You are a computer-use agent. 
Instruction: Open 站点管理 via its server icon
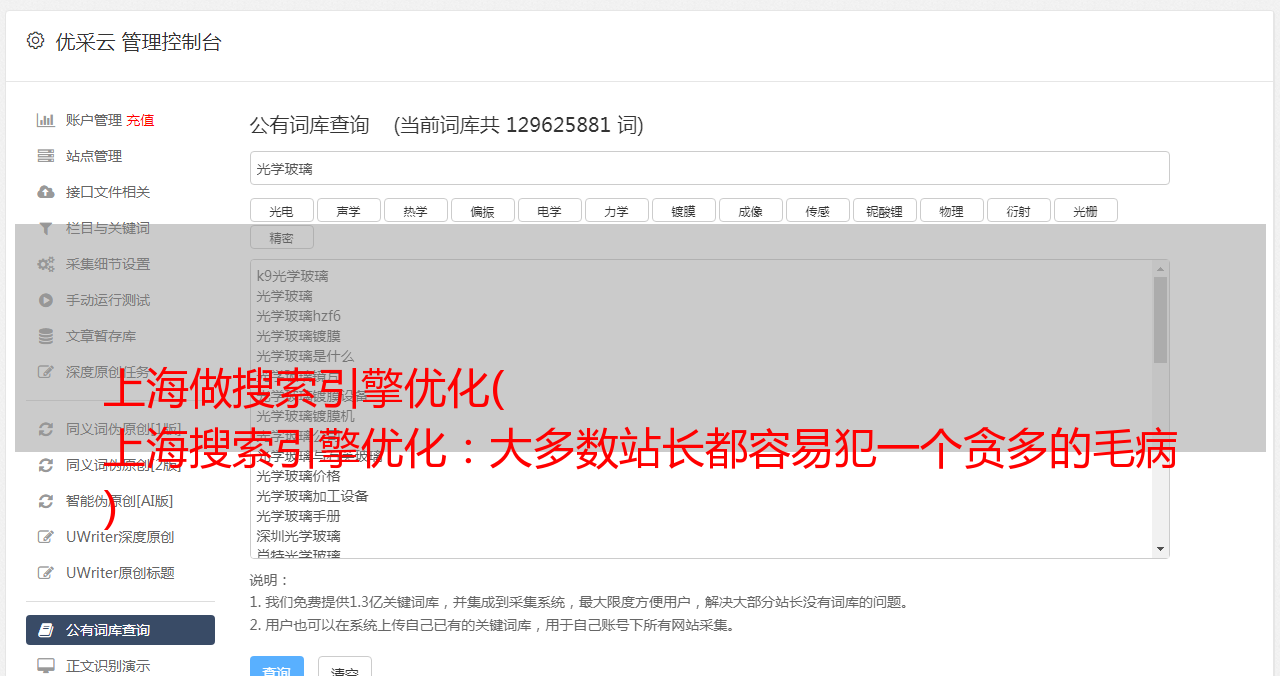tap(46, 156)
